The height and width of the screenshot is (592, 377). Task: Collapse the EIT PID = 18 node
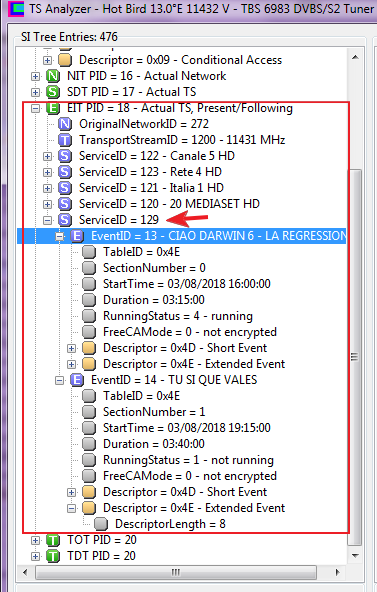click(x=35, y=108)
